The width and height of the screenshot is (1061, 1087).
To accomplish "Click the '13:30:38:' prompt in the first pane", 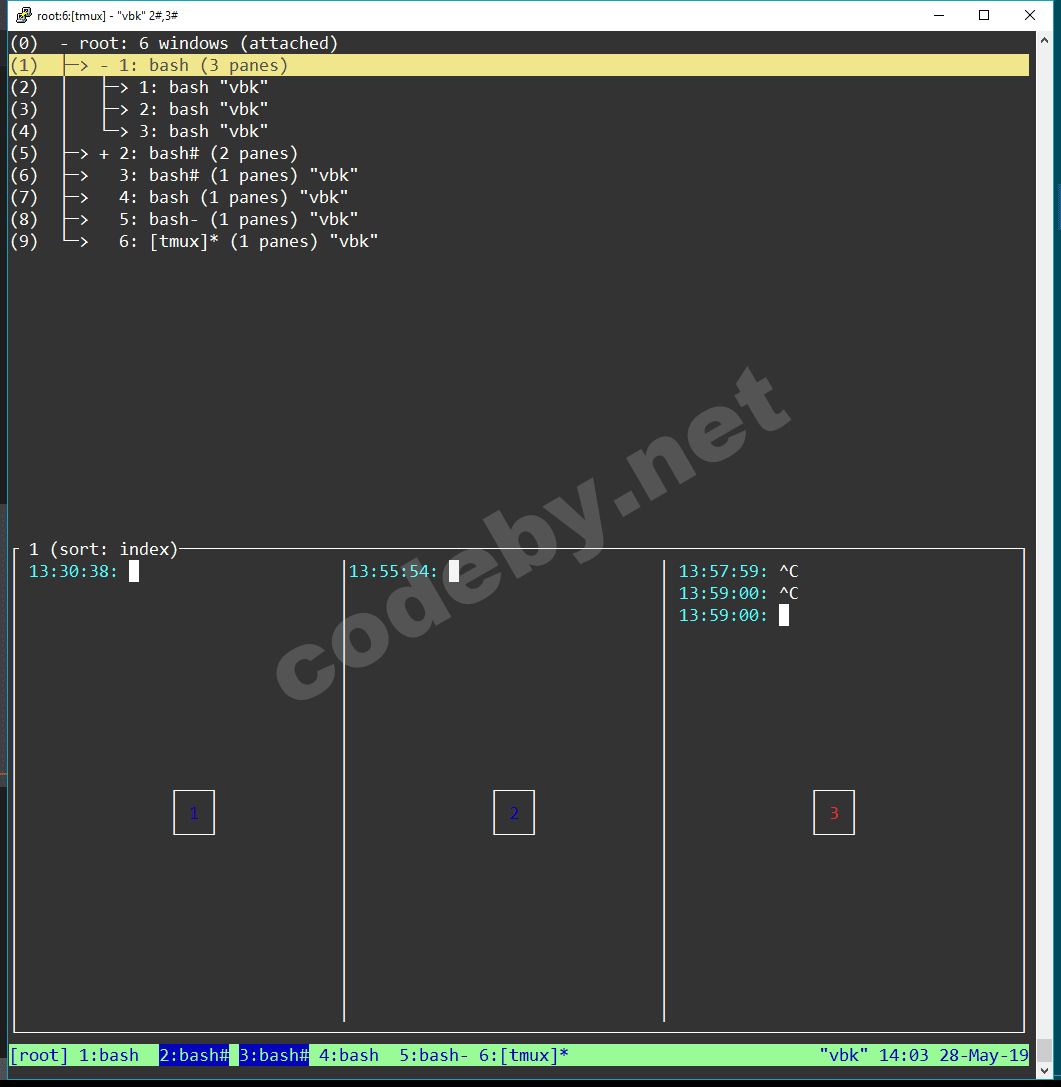I will point(74,571).
